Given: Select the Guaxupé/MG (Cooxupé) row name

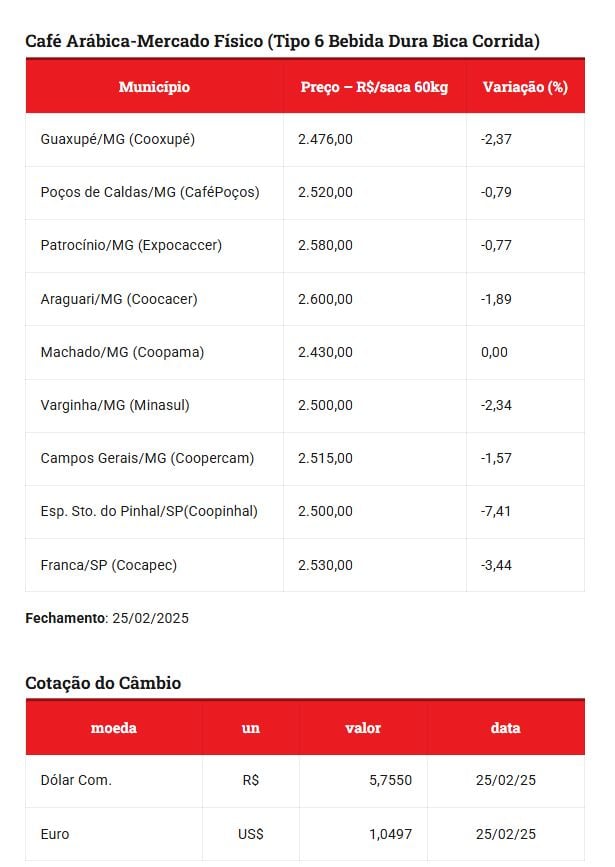Looking at the screenshot, I should 118,139.
